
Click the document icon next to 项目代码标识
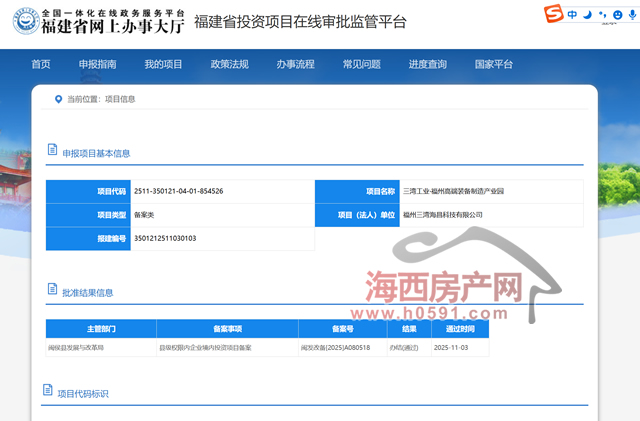[47, 393]
